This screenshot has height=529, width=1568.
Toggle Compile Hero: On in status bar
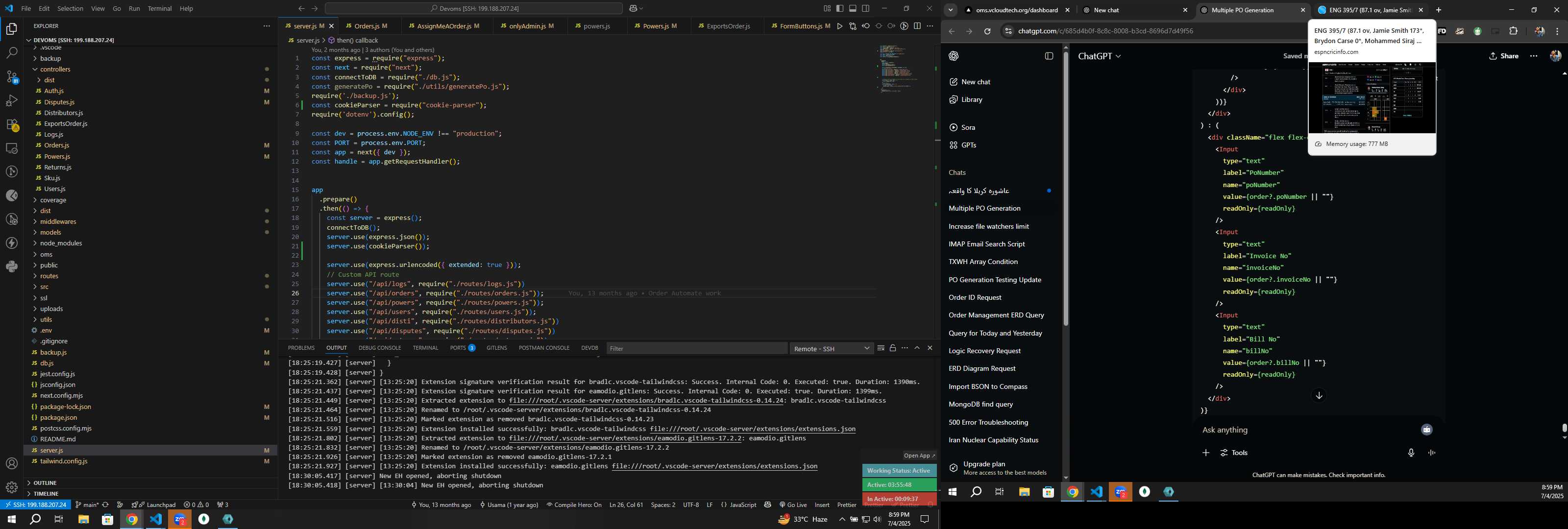[x=574, y=505]
